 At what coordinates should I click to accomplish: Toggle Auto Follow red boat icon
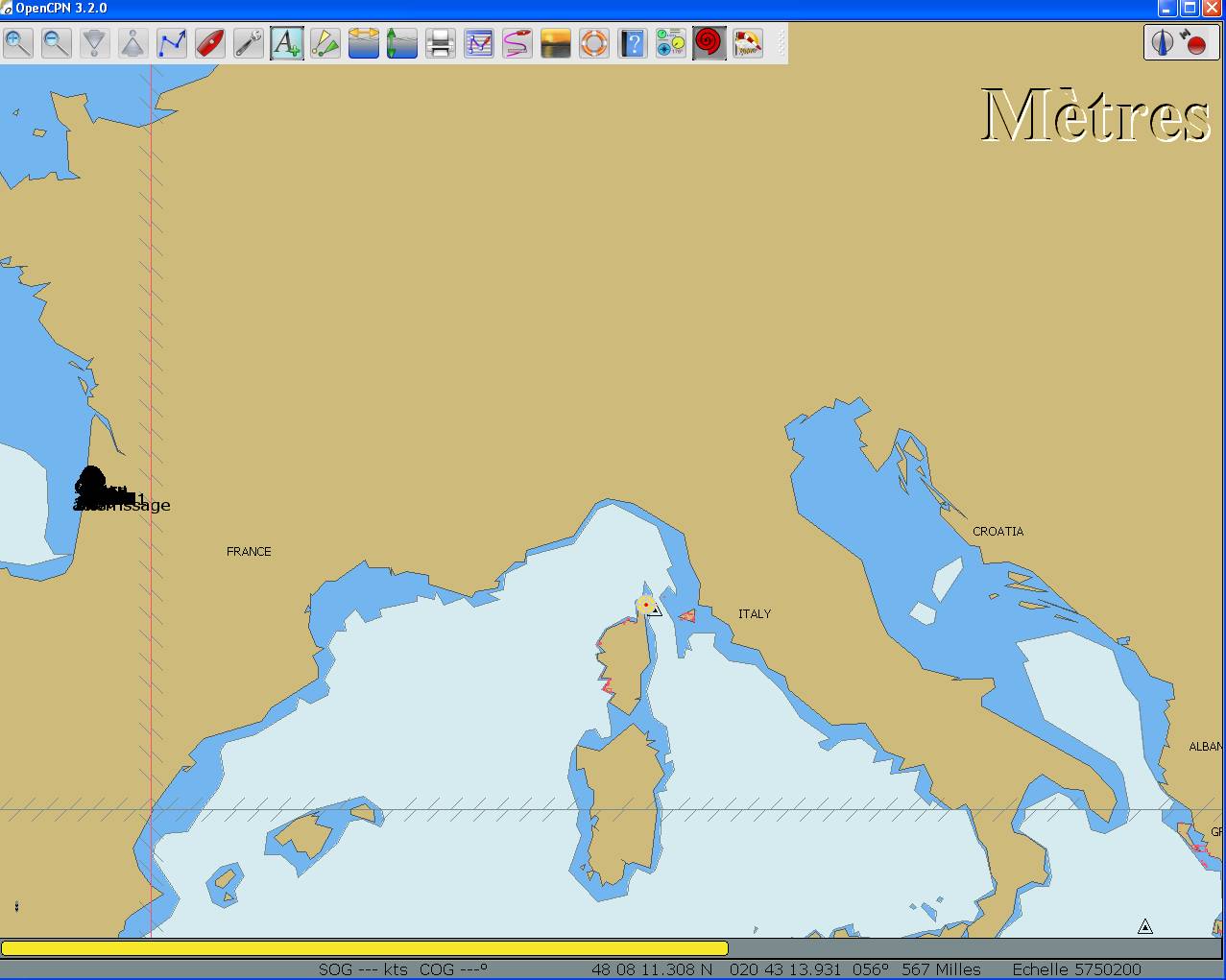(x=210, y=43)
